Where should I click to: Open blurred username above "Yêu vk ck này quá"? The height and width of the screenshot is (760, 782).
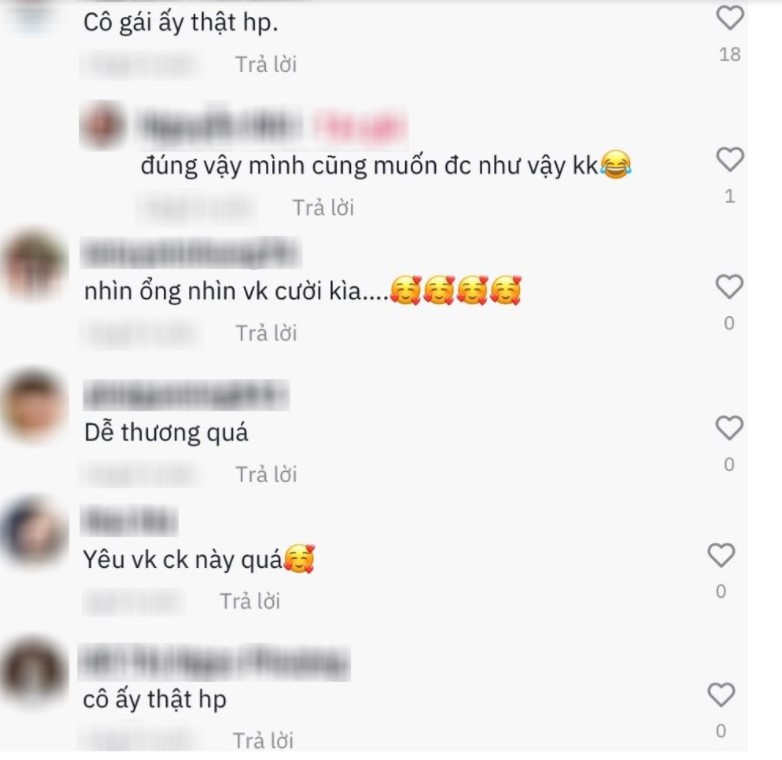pyautogui.click(x=129, y=521)
